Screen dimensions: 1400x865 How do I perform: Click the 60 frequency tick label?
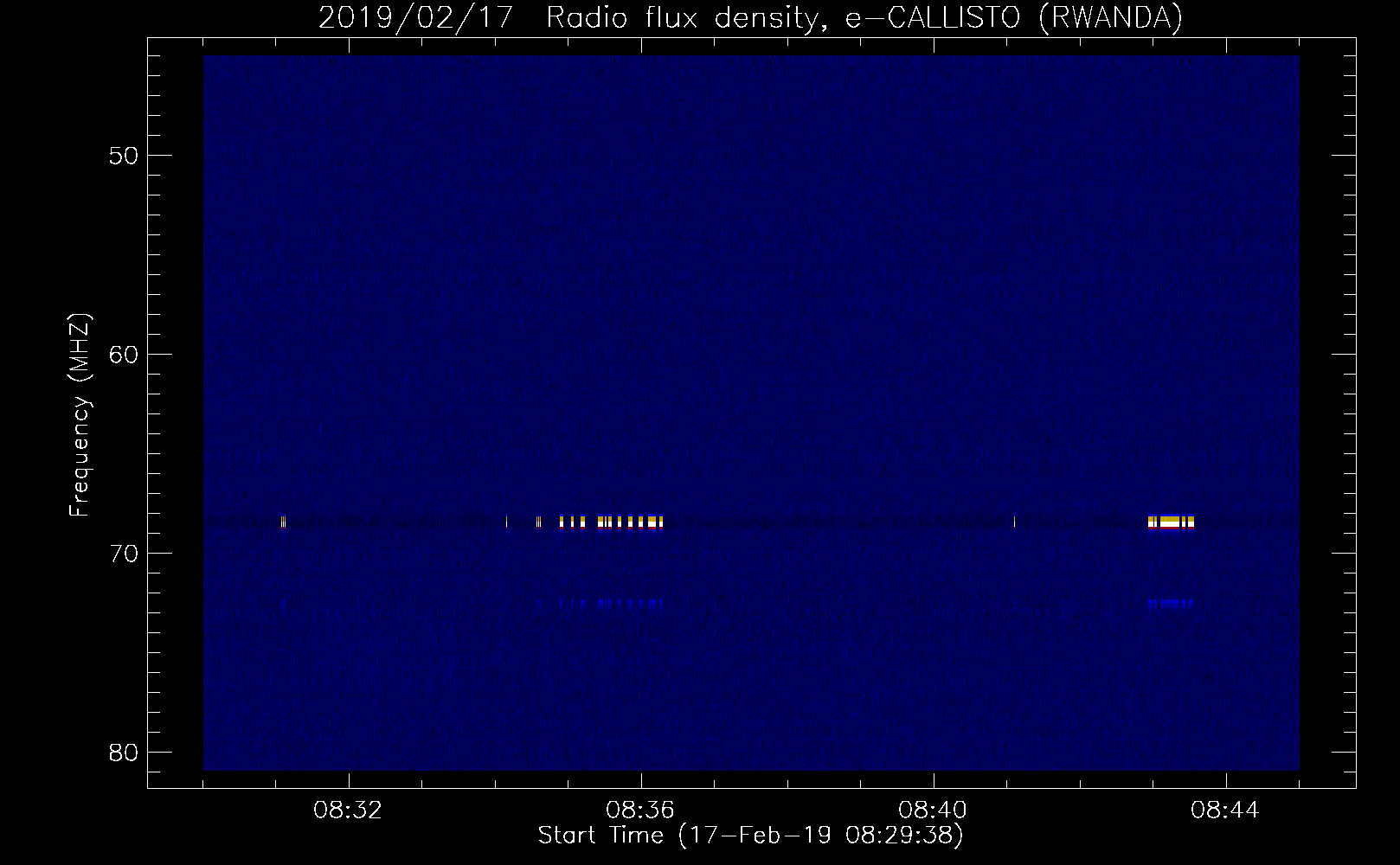124,355
